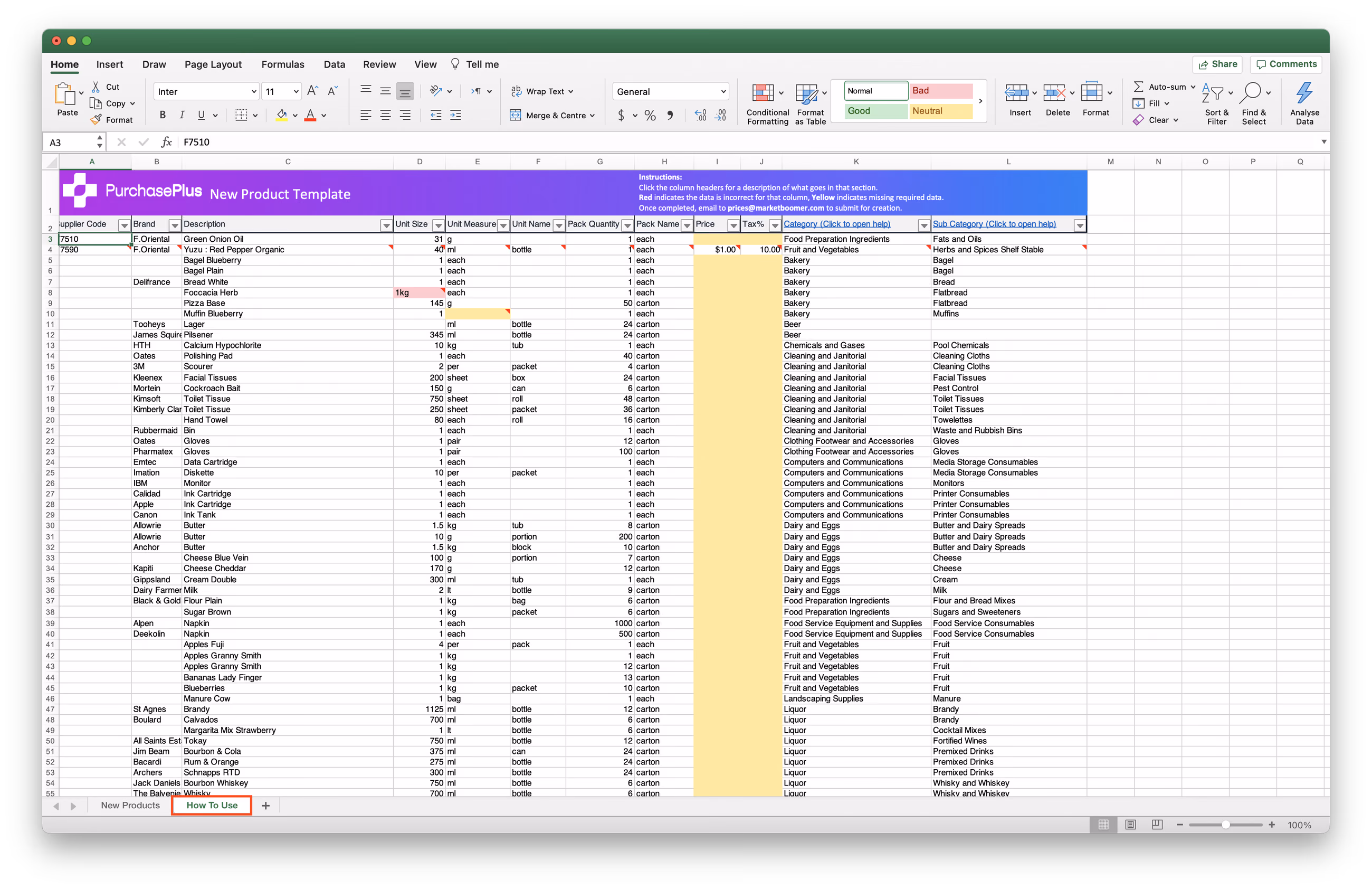This screenshot has width=1372, height=889.
Task: Click the Centre alignment icon
Action: click(386, 115)
